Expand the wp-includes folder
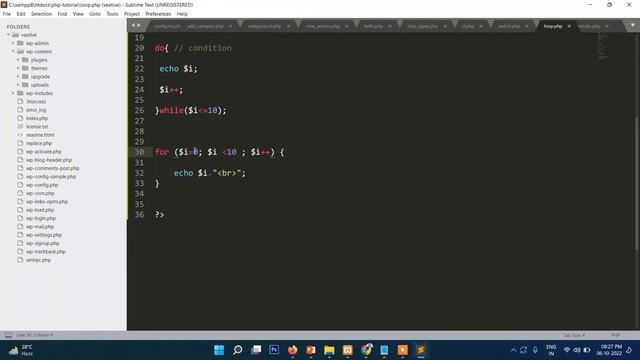The width and height of the screenshot is (640, 360). coord(13,93)
